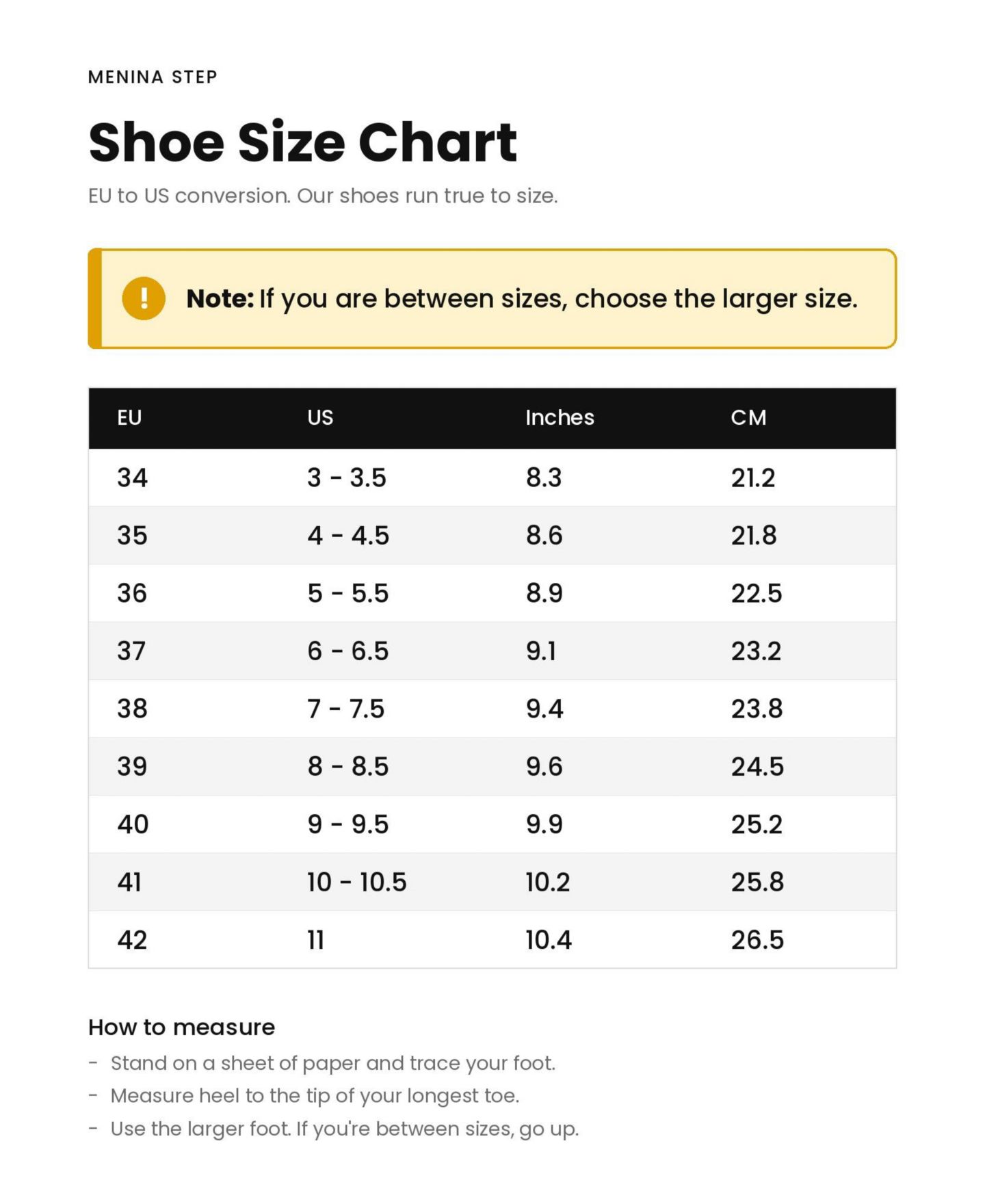Select the EU size 40 cell
Viewport: 985px width, 1204px height.
tap(133, 824)
